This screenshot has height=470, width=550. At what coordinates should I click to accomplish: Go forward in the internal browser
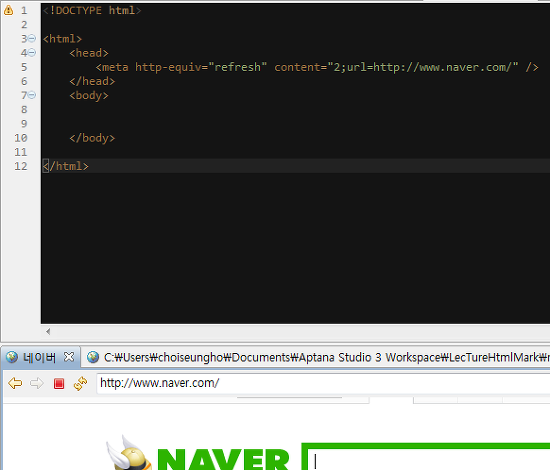click(37, 383)
